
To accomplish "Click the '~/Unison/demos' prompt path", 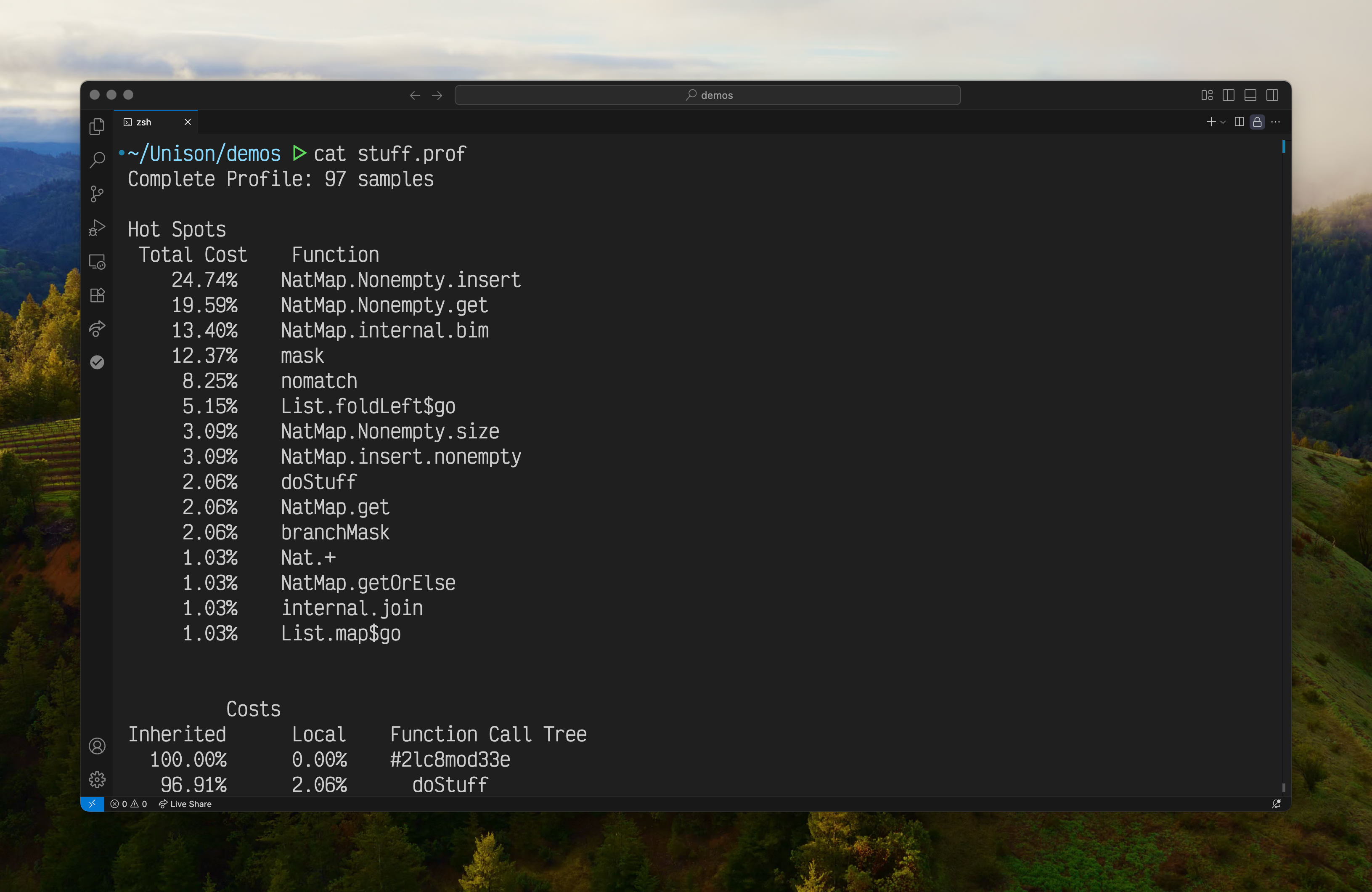I will click(x=204, y=154).
